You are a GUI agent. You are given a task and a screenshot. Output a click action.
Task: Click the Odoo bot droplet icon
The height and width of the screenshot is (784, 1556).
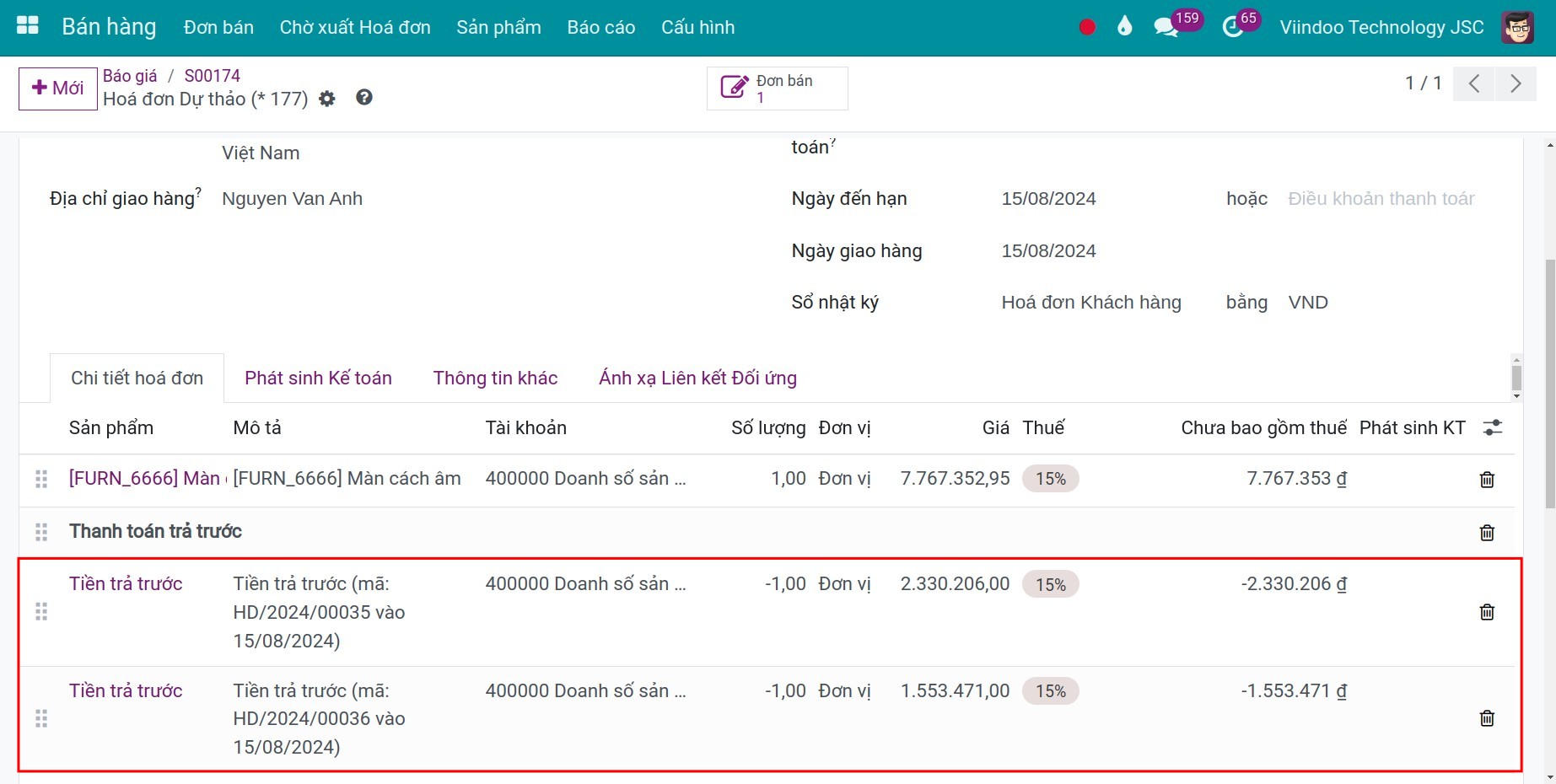[1124, 26]
